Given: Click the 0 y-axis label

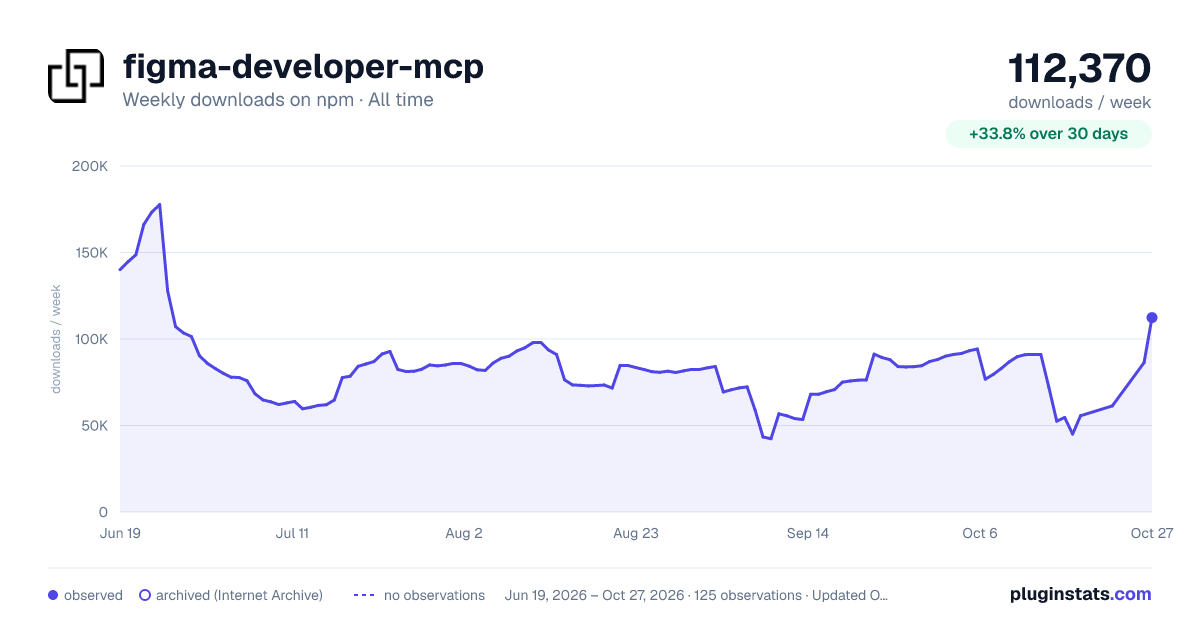Looking at the screenshot, I should [x=104, y=512].
